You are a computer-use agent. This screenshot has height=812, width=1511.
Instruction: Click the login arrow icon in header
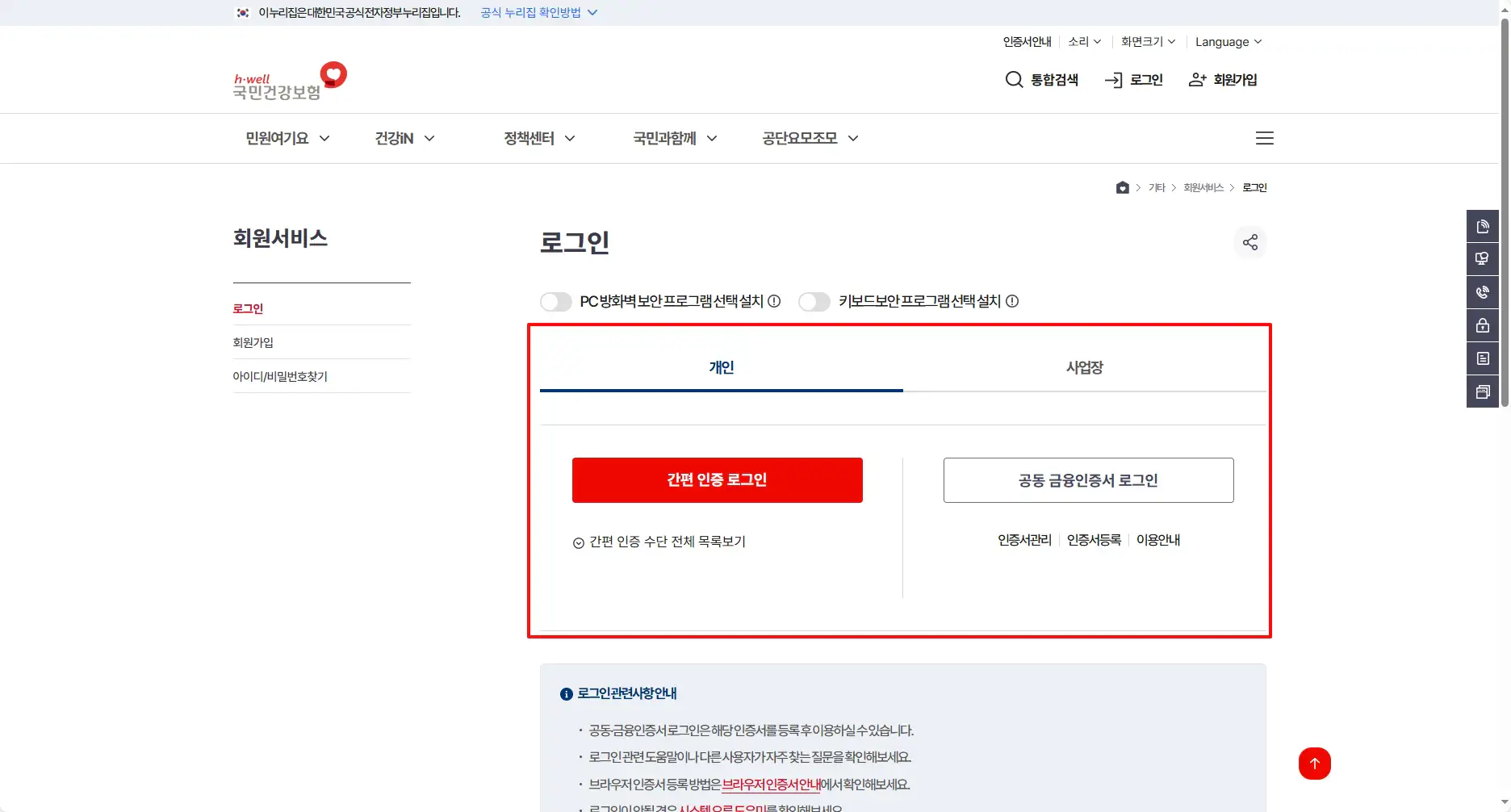pyautogui.click(x=1114, y=80)
